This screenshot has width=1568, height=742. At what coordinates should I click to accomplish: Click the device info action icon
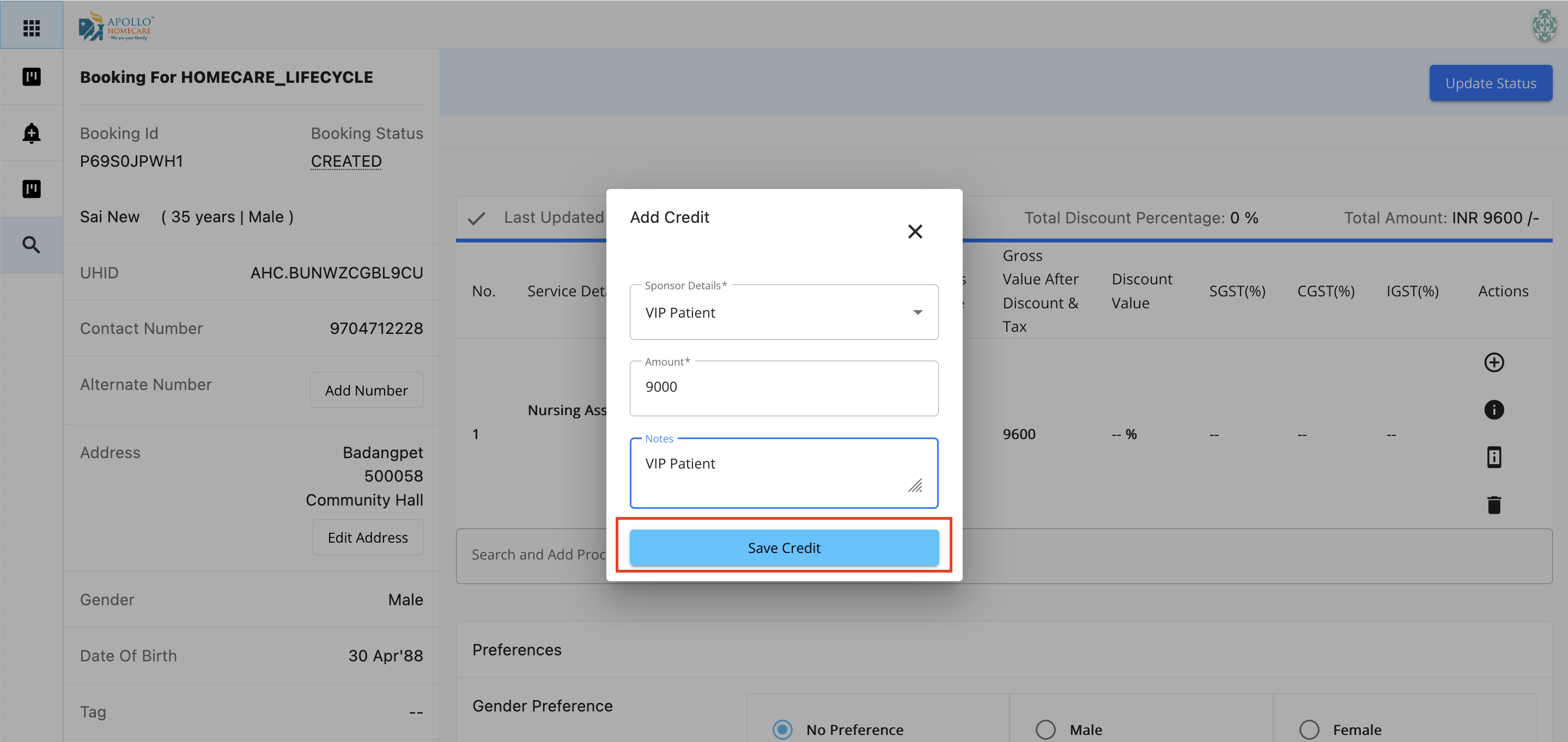pos(1493,457)
